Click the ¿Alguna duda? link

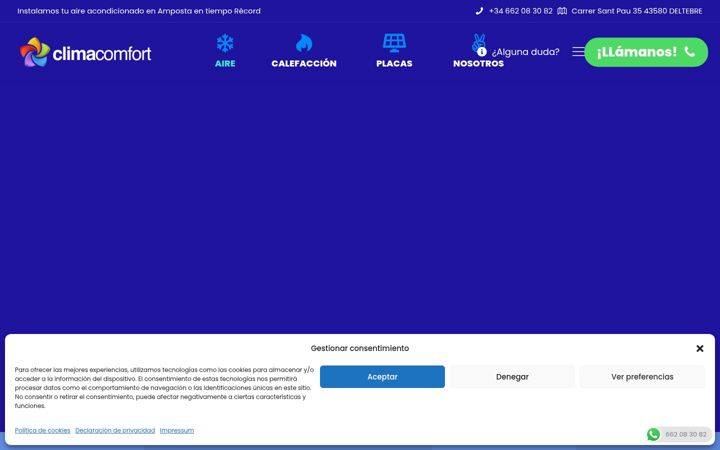[x=525, y=52]
